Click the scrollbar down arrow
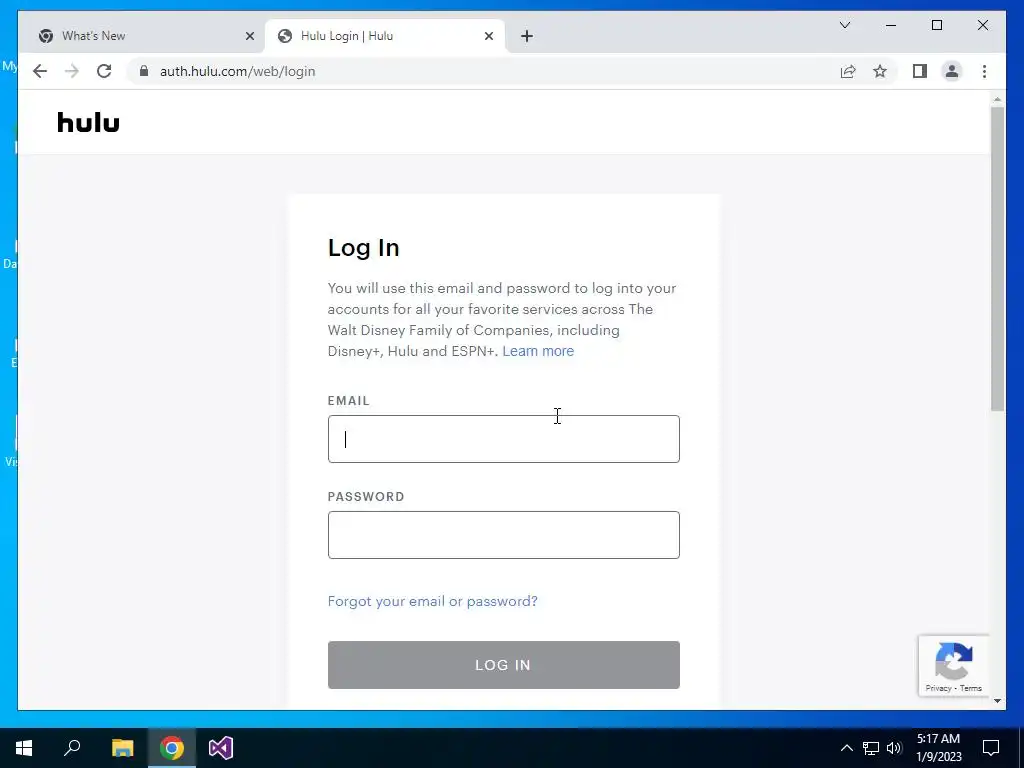1024x768 pixels. pyautogui.click(x=997, y=701)
